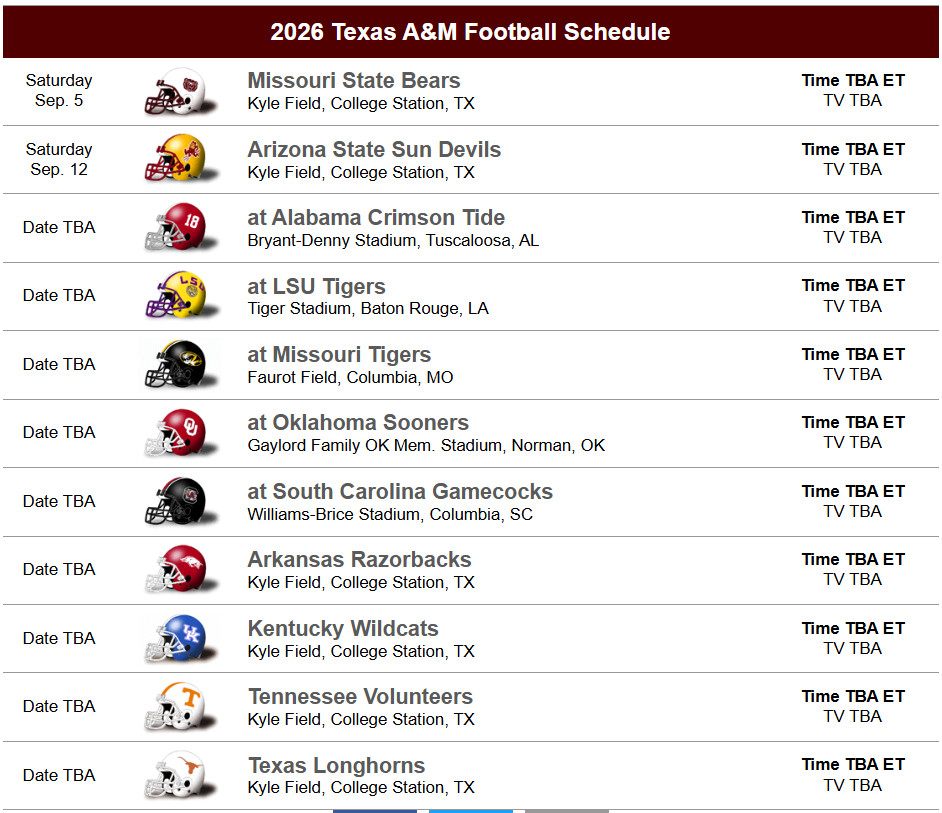This screenshot has width=942, height=813.
Task: Open the at Oklahoma Sooners link
Action: [358, 423]
